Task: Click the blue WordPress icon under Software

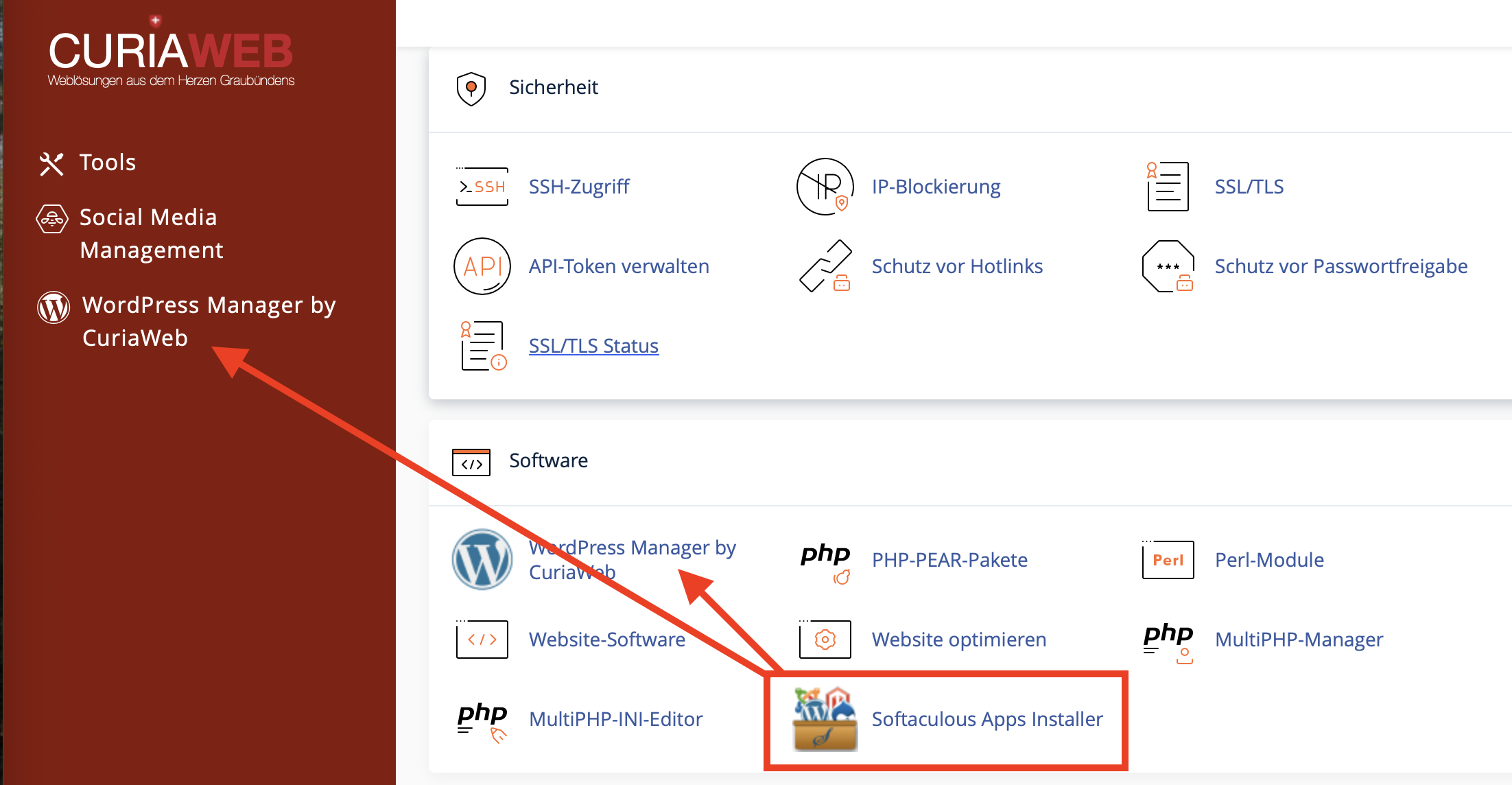Action: pos(482,560)
